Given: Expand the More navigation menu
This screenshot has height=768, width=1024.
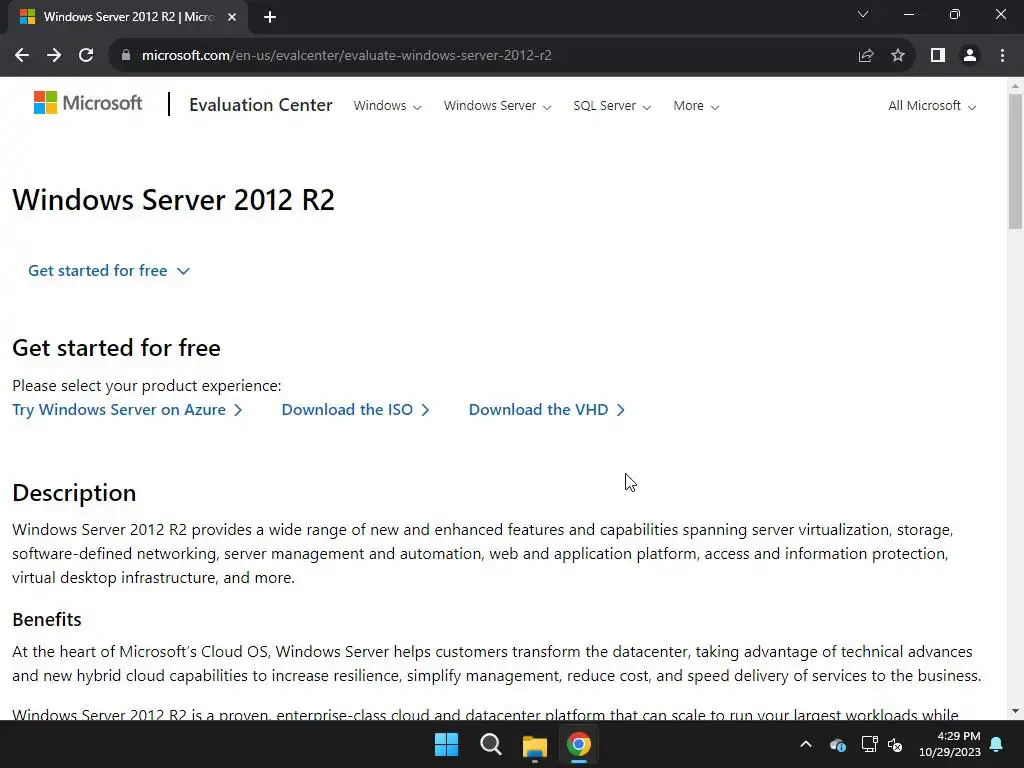Looking at the screenshot, I should [x=696, y=106].
